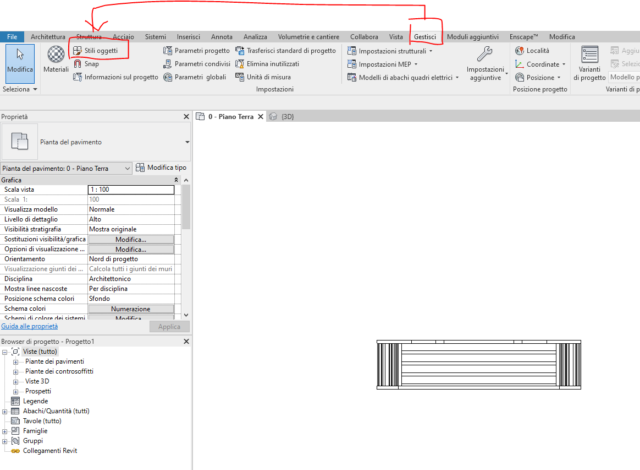
Task: Open Snap settings
Action: coord(86,64)
